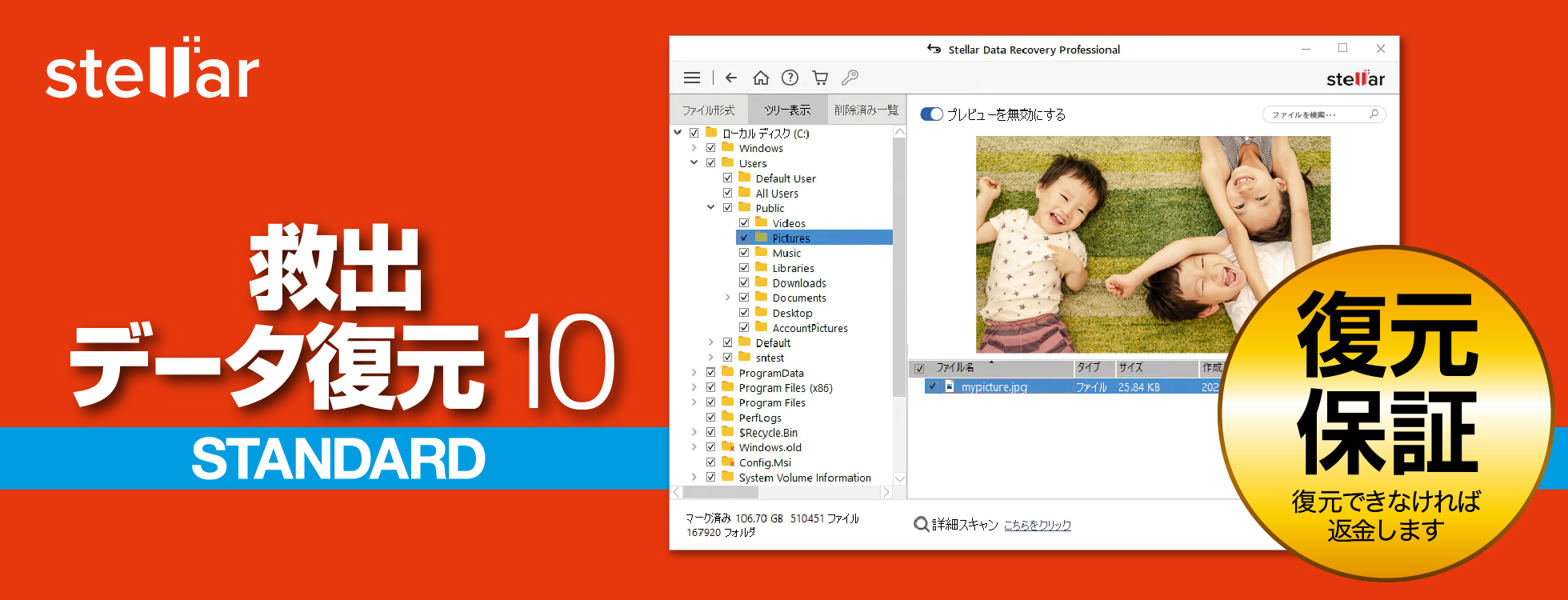Select the Program Files folder
Image resolution: width=1568 pixels, height=600 pixels.
[772, 402]
